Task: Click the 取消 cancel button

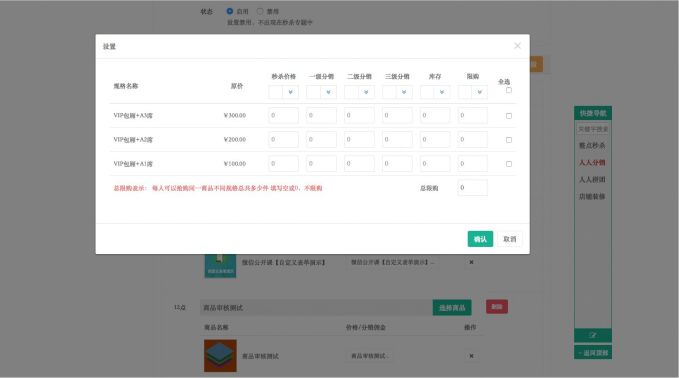Action: pyautogui.click(x=510, y=239)
